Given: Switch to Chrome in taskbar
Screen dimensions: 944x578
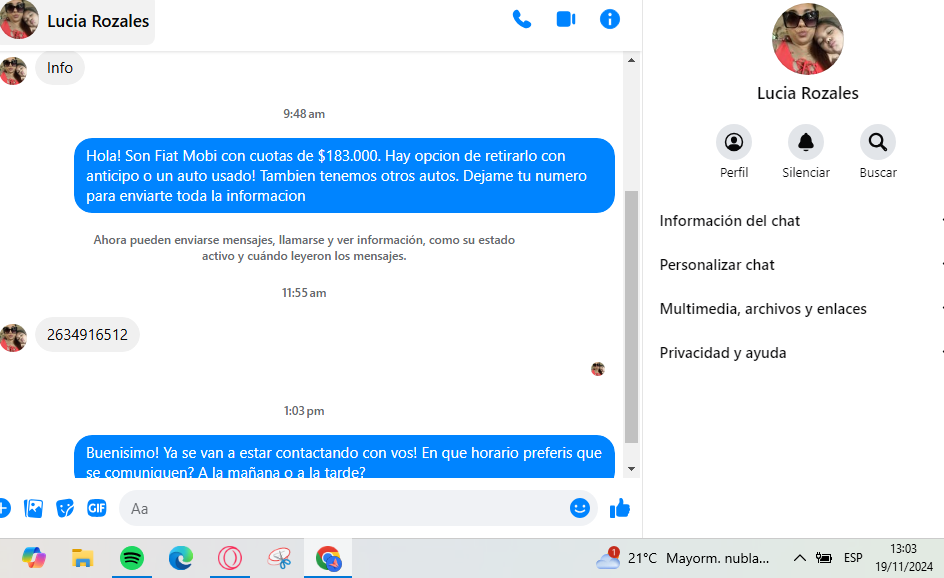Looking at the screenshot, I should [328, 558].
